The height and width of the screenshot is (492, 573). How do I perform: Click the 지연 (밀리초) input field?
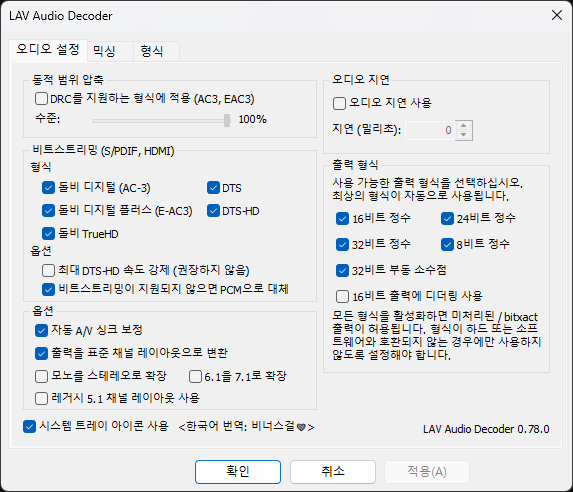click(x=430, y=130)
